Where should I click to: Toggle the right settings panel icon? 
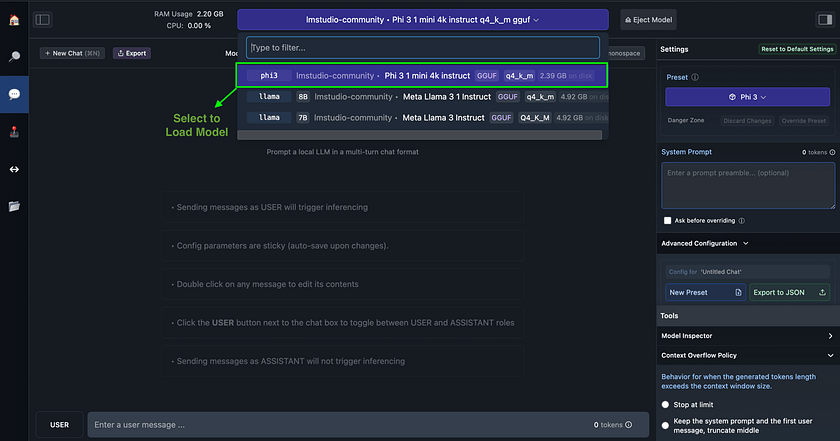coord(825,20)
